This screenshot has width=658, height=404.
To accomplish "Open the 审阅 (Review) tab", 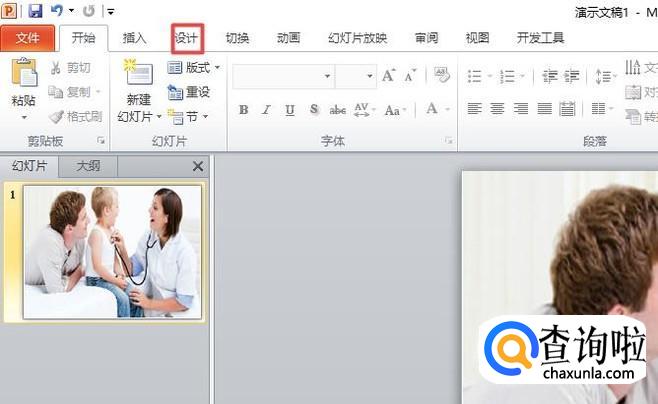I will click(x=426, y=38).
